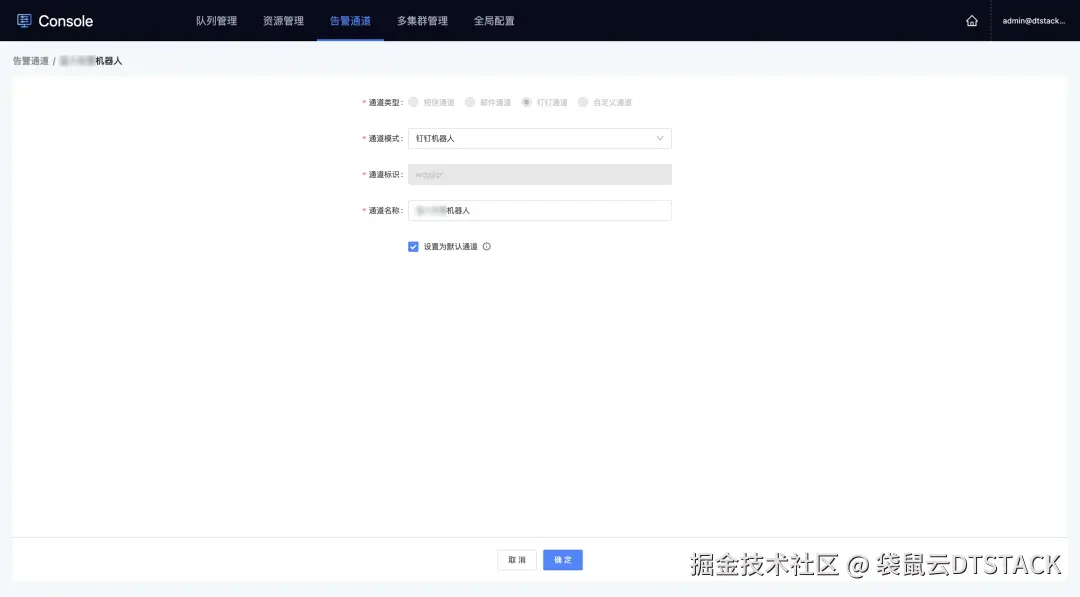This screenshot has height=597, width=1080.
Task: Click the 告警通道 breadcrumb link
Action: click(30, 60)
